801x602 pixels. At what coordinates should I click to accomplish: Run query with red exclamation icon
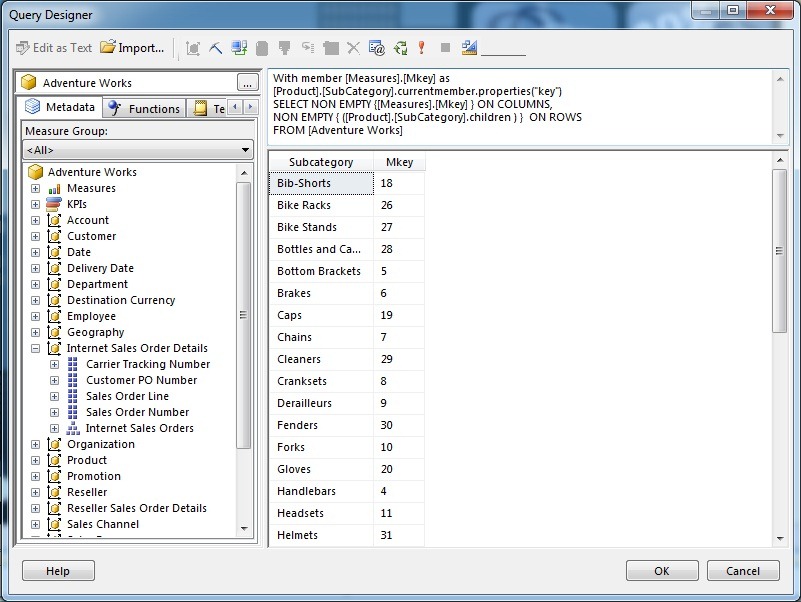(421, 48)
